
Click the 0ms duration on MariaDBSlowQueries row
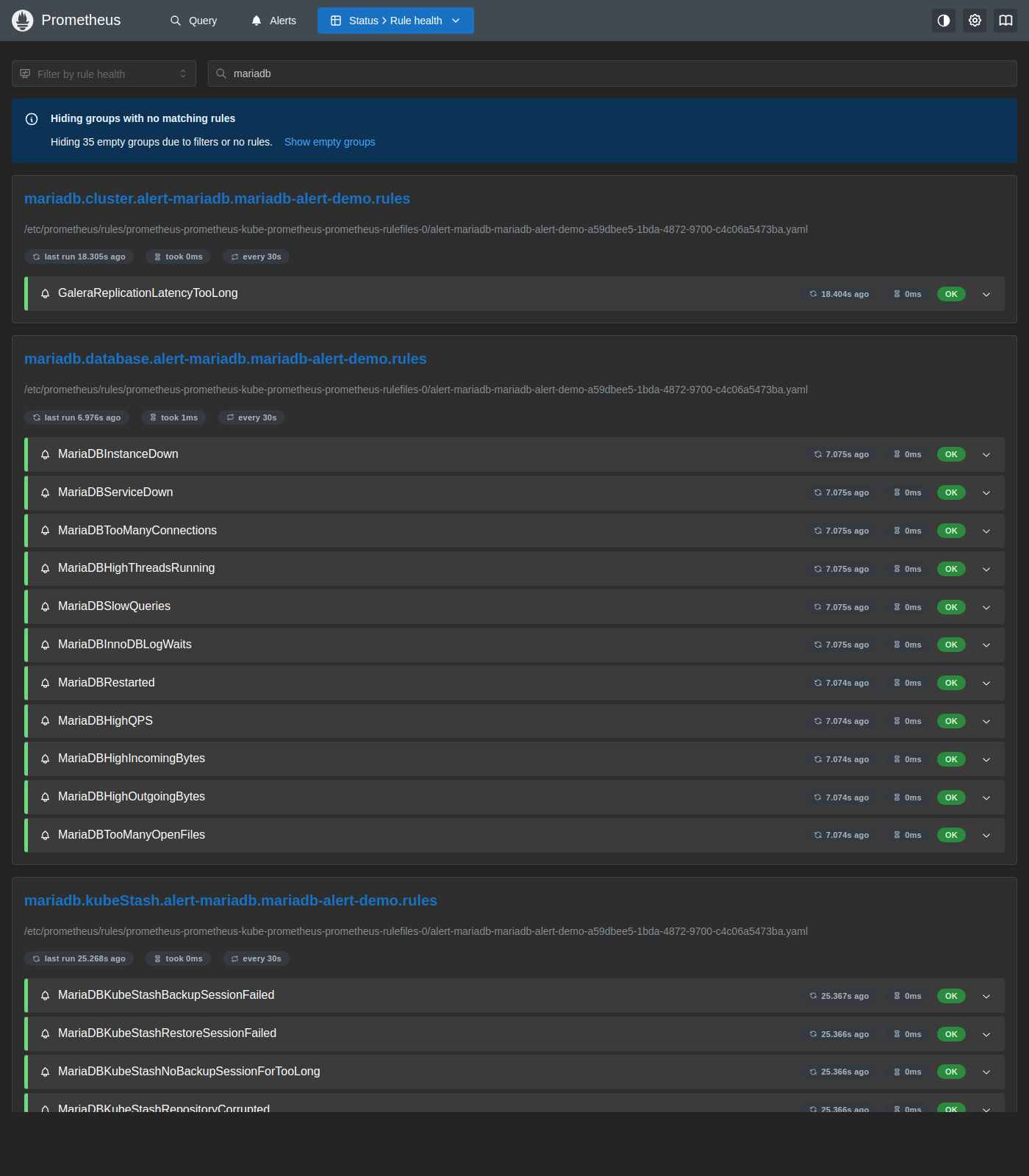coord(908,607)
